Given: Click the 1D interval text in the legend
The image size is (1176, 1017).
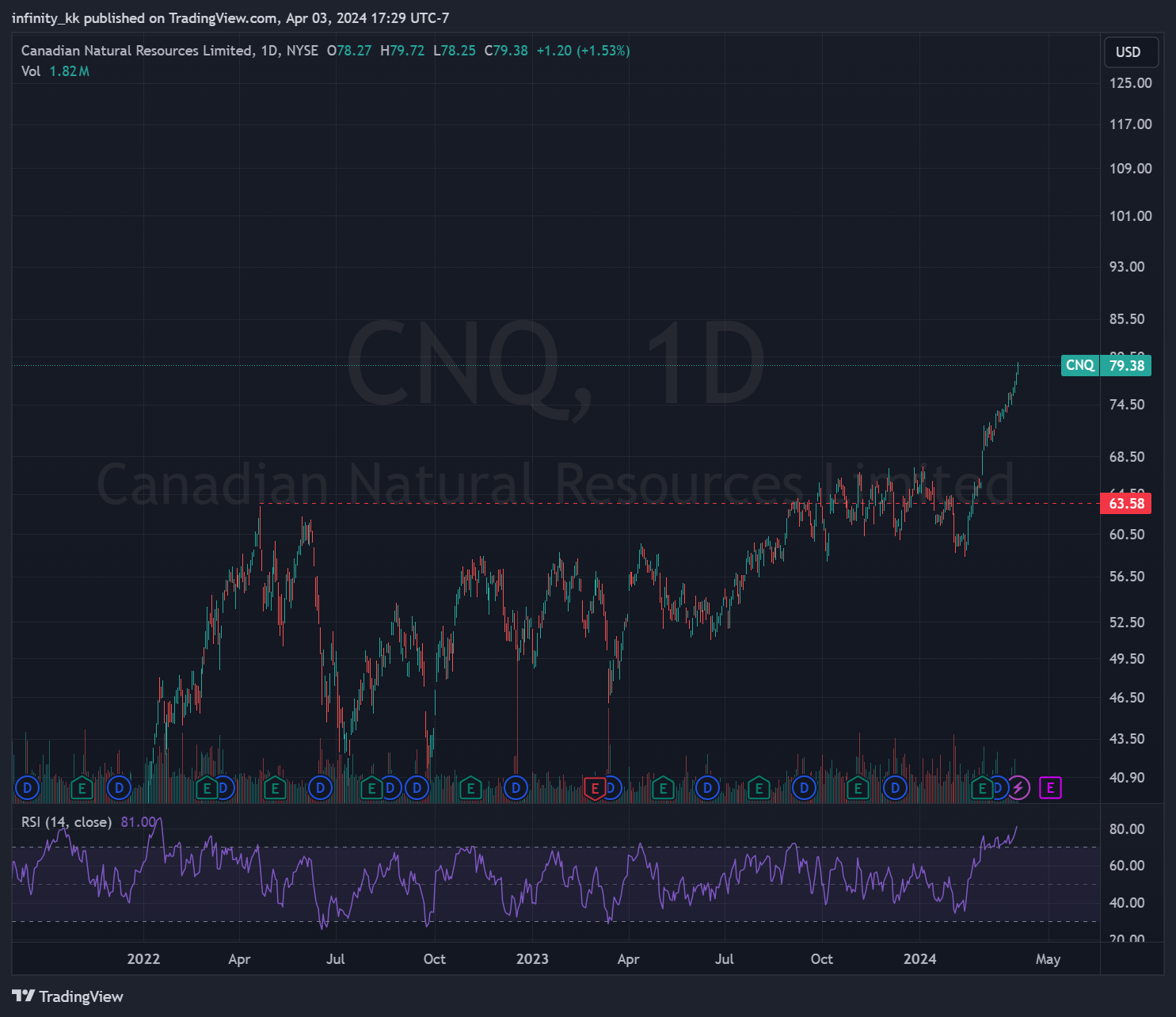Looking at the screenshot, I should (269, 51).
